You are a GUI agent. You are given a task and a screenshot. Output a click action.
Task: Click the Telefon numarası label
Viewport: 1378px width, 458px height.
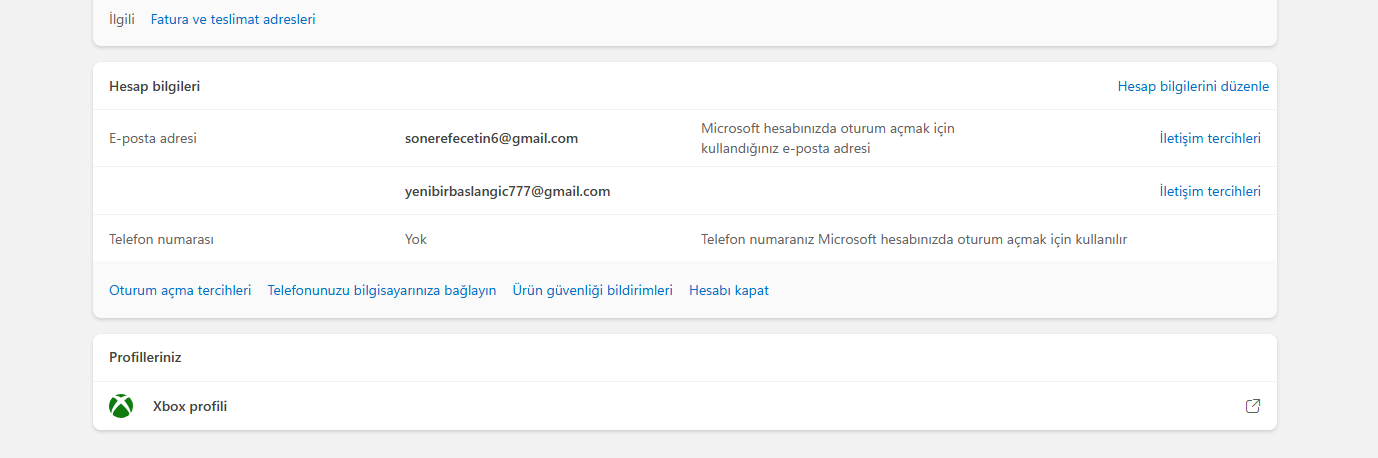tap(162, 239)
